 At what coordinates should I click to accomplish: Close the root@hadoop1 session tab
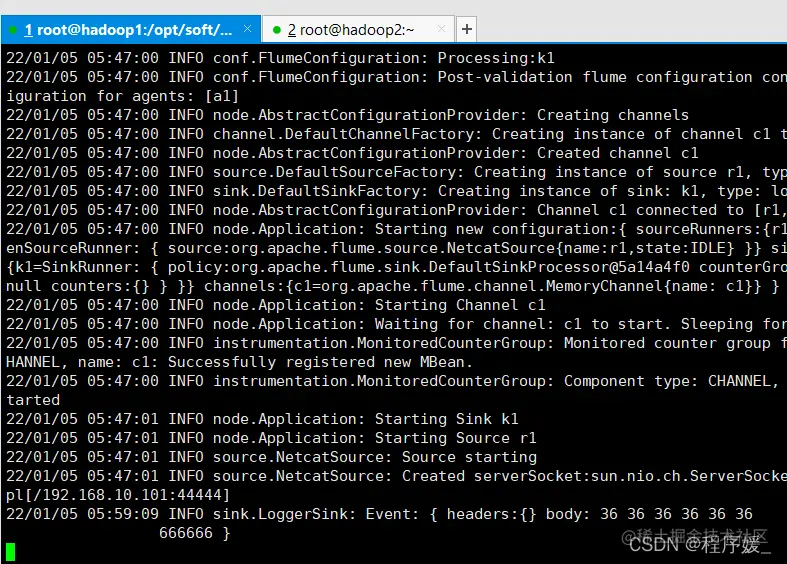point(247,29)
